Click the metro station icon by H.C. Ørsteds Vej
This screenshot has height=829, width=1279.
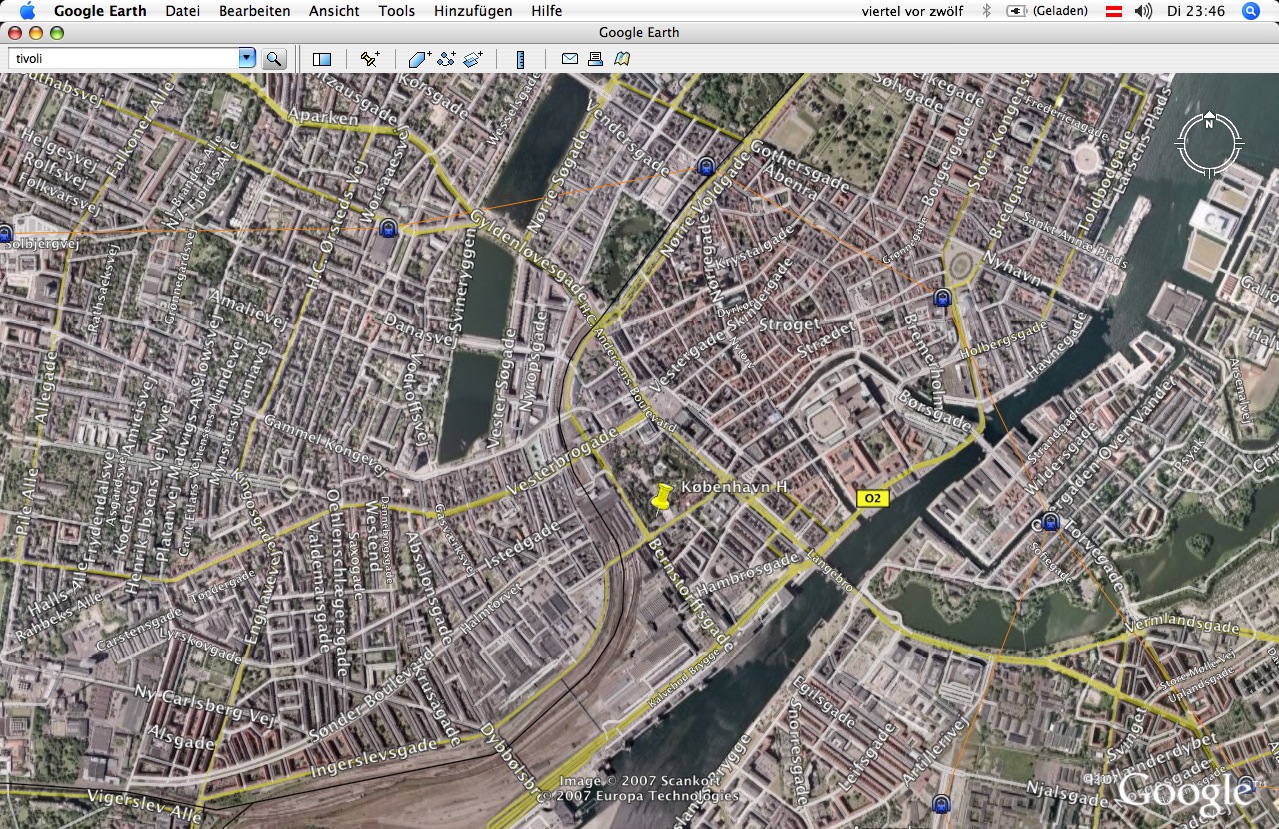point(388,229)
